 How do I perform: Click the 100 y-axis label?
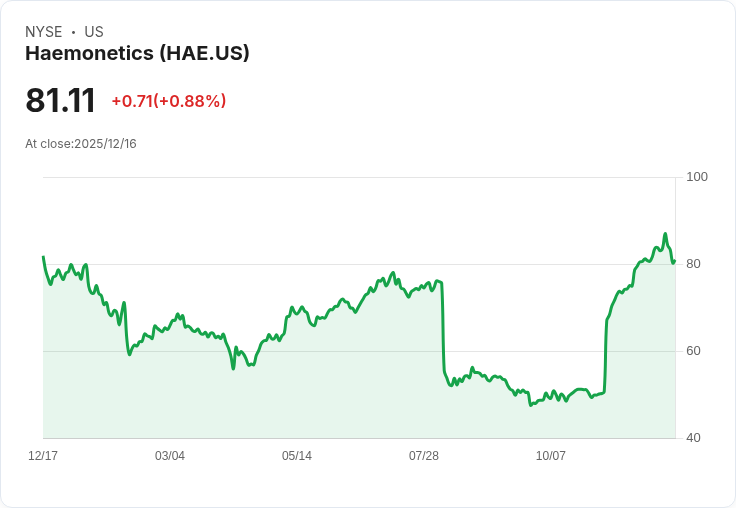click(x=697, y=177)
